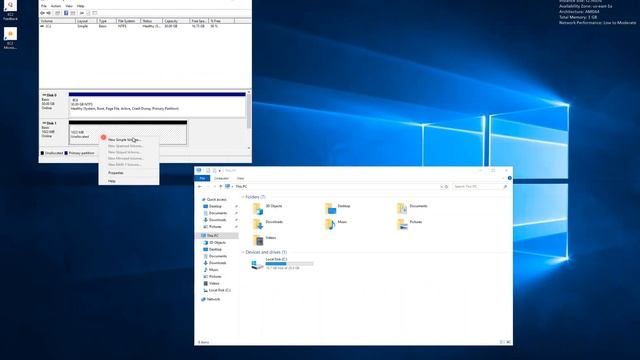This screenshot has height=360, width=640.
Task: Sort by Layout column header
Action: tap(86, 21)
